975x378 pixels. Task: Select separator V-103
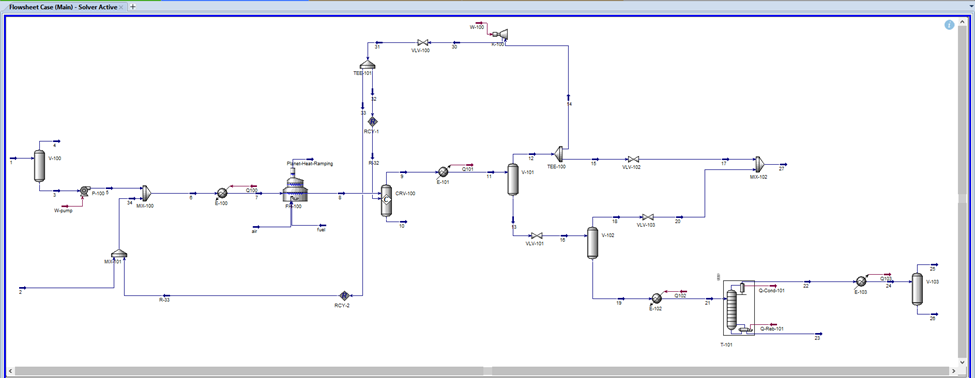(x=917, y=288)
